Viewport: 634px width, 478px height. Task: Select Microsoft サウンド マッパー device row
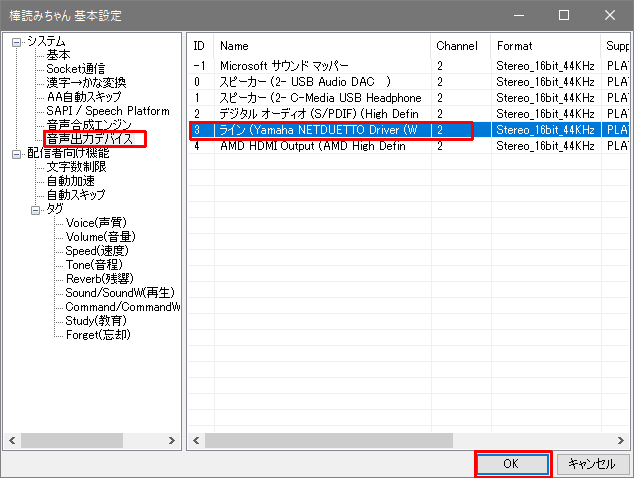pos(408,66)
